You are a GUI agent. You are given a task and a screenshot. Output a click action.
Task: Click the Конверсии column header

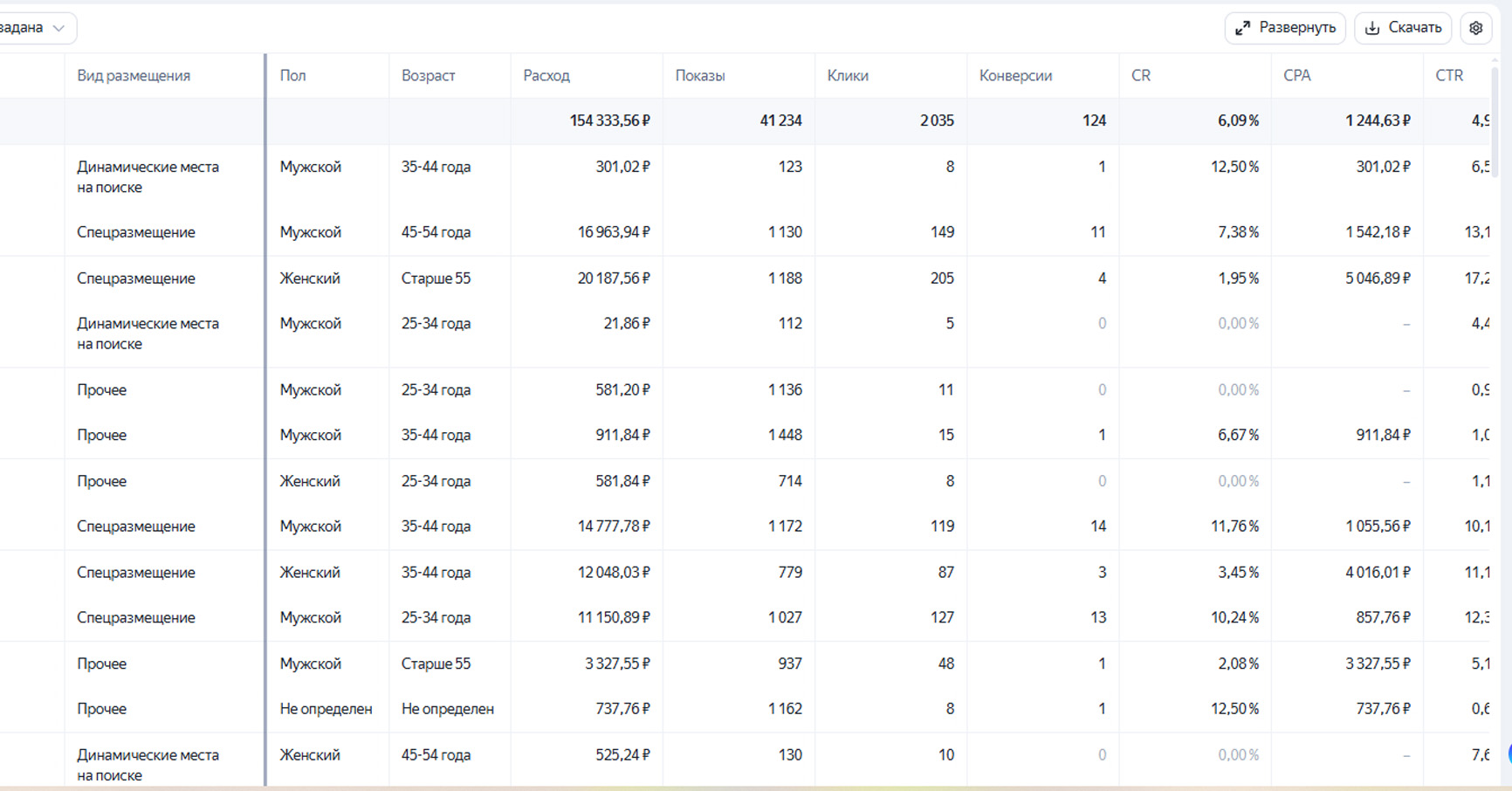(x=1015, y=76)
